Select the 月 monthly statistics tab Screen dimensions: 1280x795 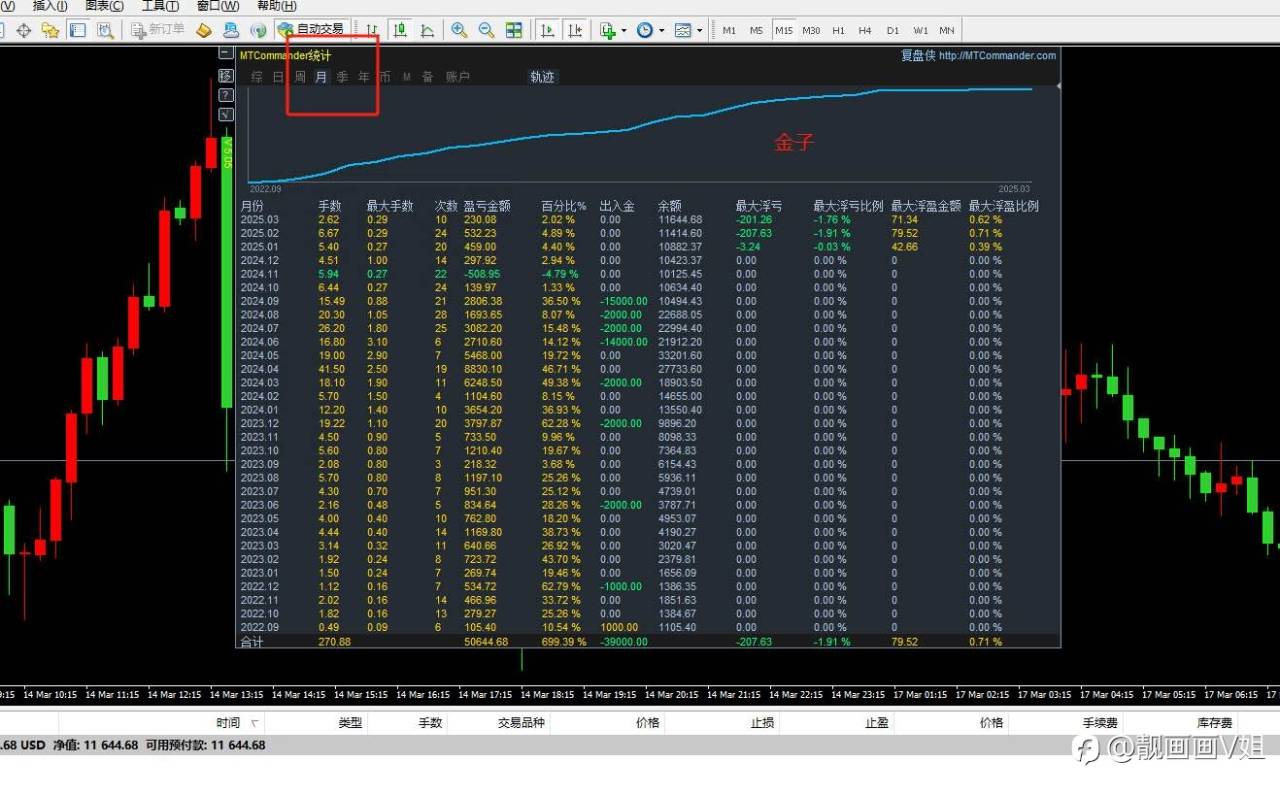[320, 77]
